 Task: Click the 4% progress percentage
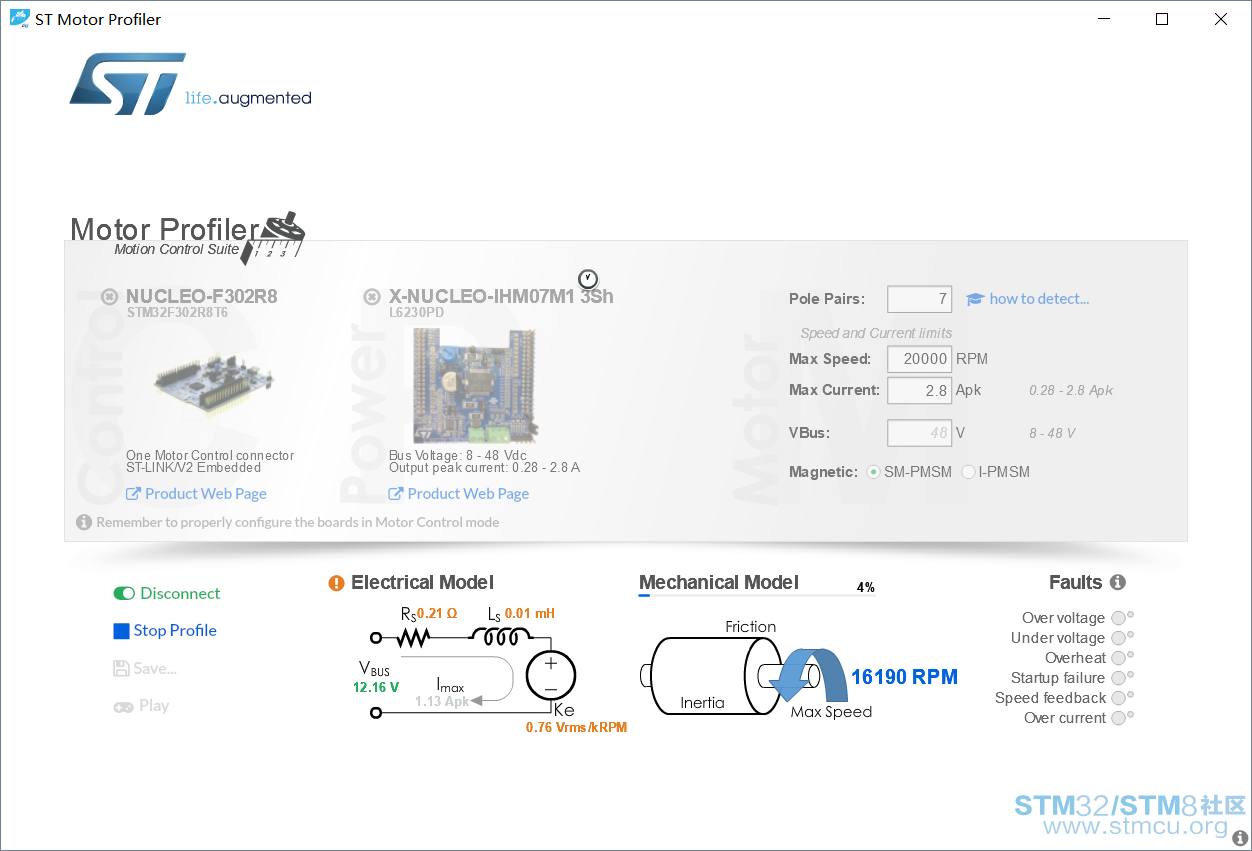[x=866, y=588]
